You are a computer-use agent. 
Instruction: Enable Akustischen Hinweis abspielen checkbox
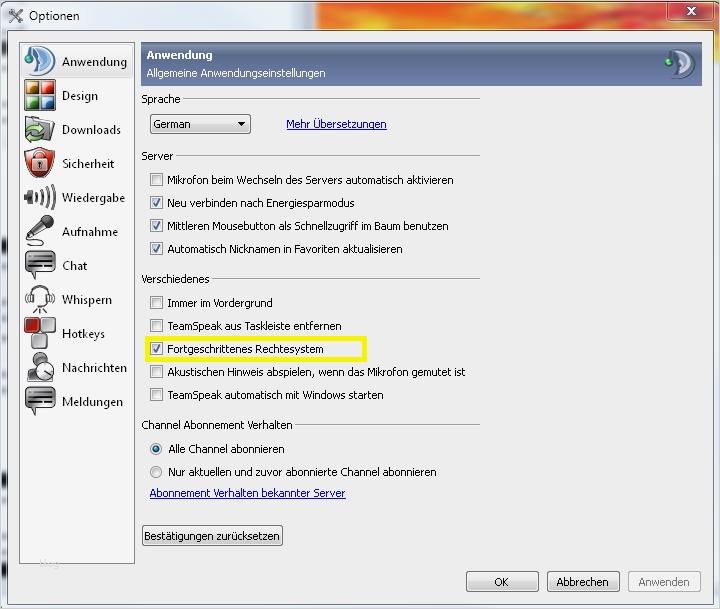pyautogui.click(x=156, y=372)
